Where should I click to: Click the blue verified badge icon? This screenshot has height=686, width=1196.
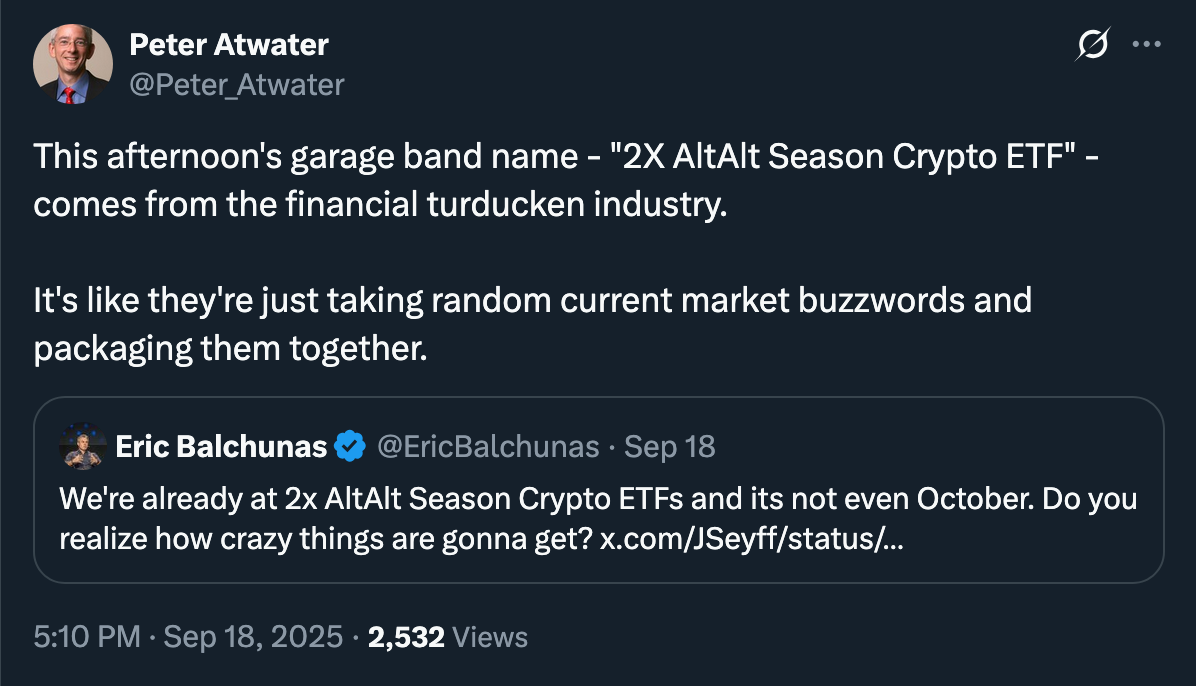pos(348,446)
